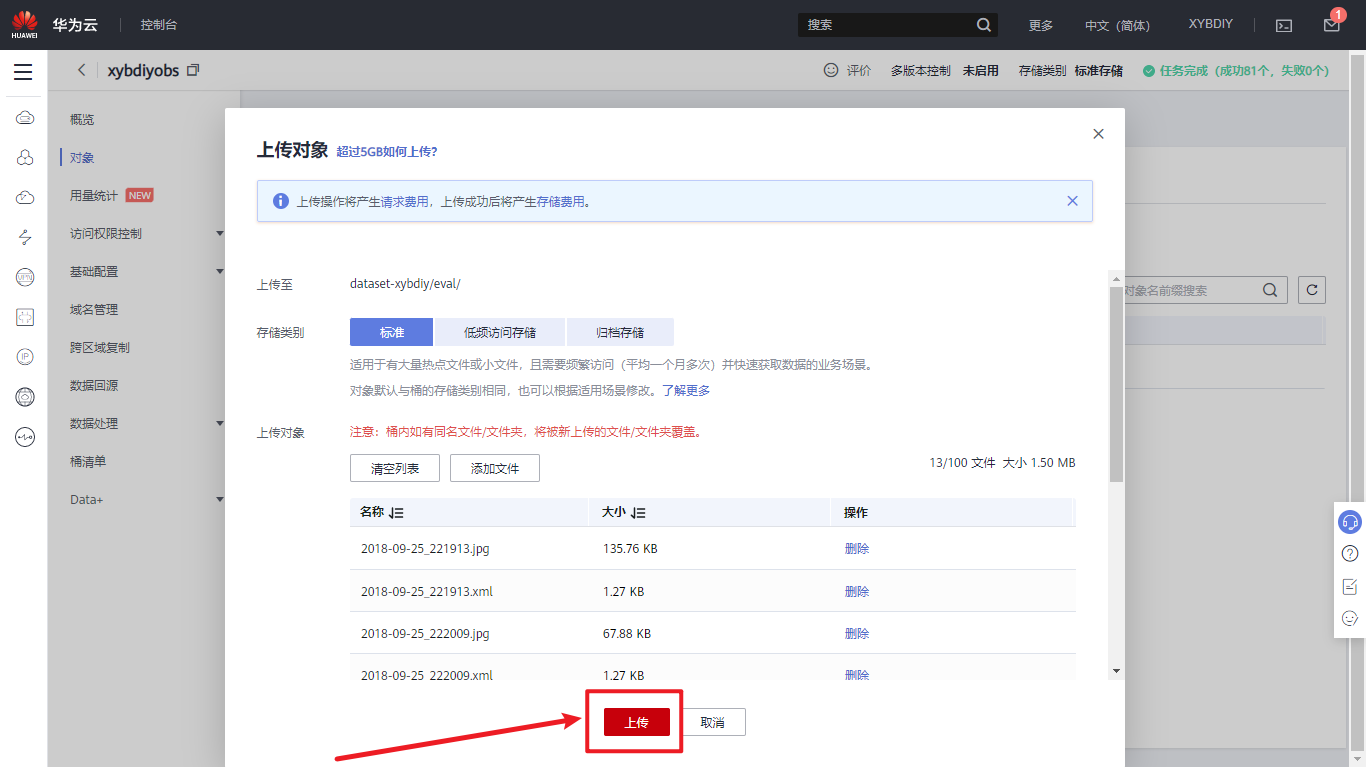
Task: Click the smiley evaluation icon
Action: point(830,71)
